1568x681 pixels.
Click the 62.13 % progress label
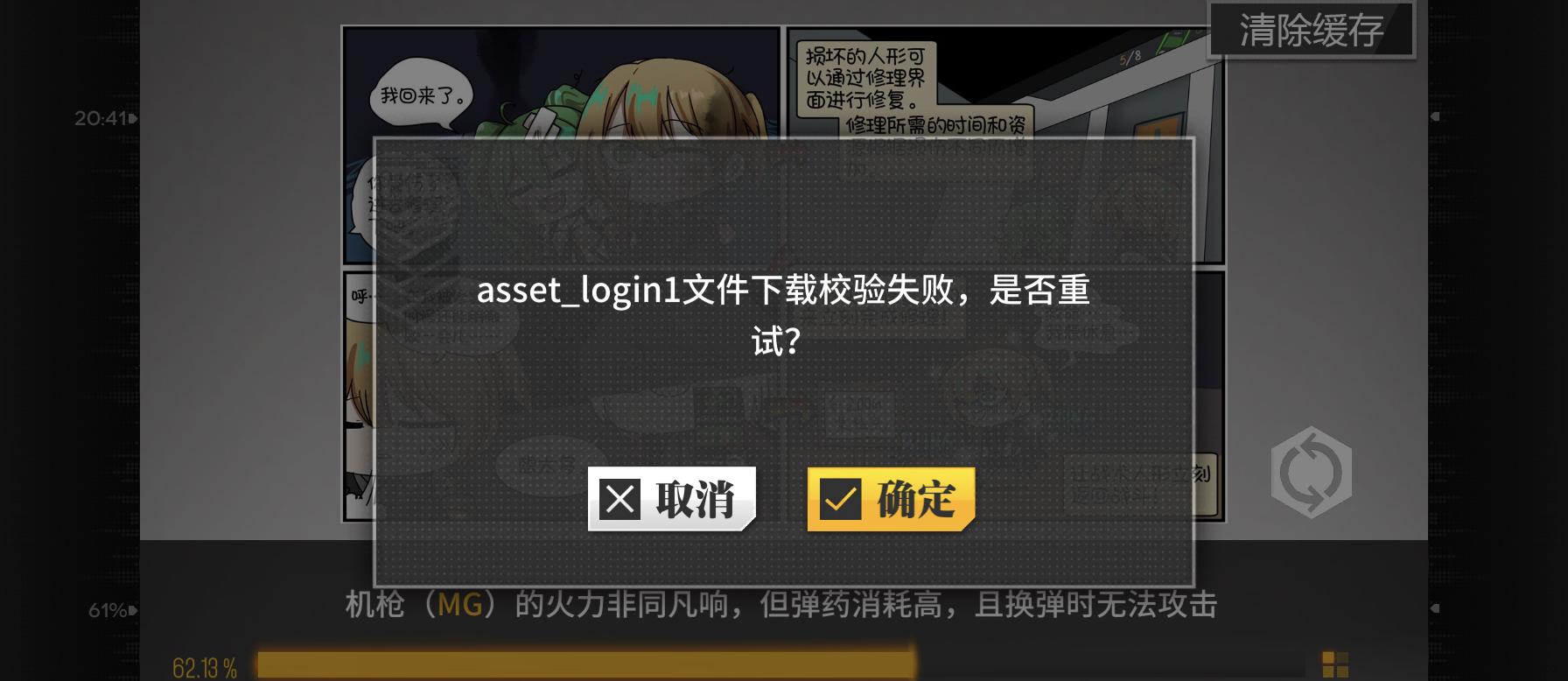[x=205, y=668]
